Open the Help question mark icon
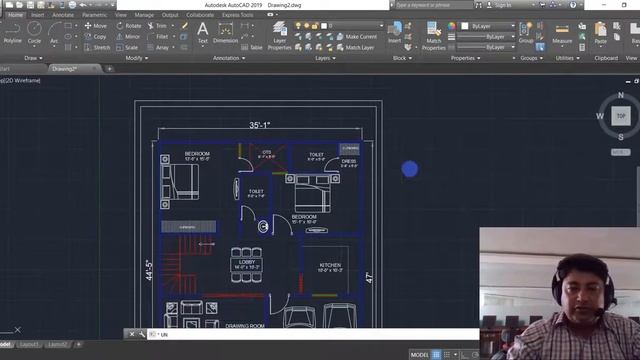The width and height of the screenshot is (640, 360). tap(573, 5)
